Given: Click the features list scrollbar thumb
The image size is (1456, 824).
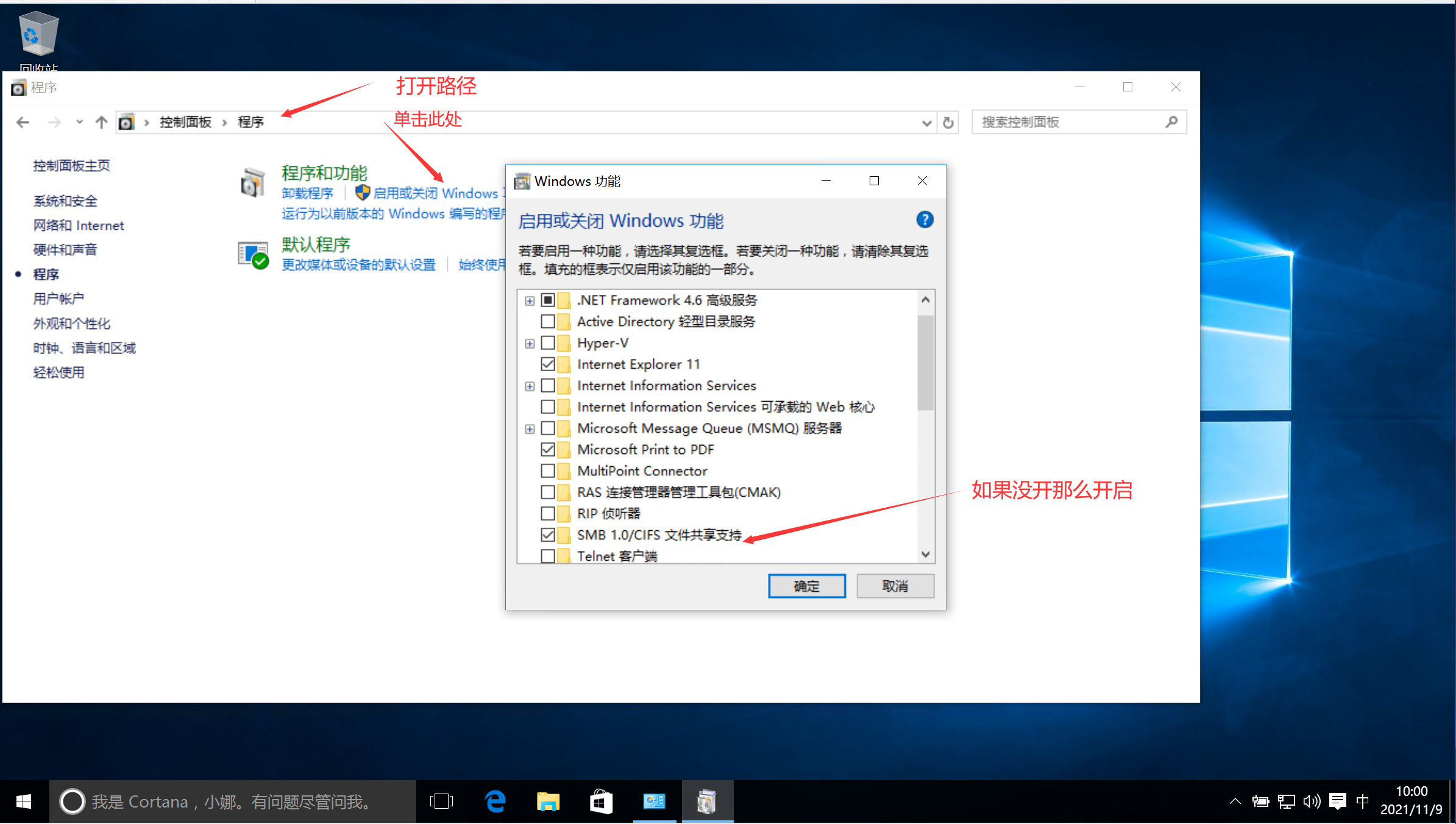Looking at the screenshot, I should point(925,363).
